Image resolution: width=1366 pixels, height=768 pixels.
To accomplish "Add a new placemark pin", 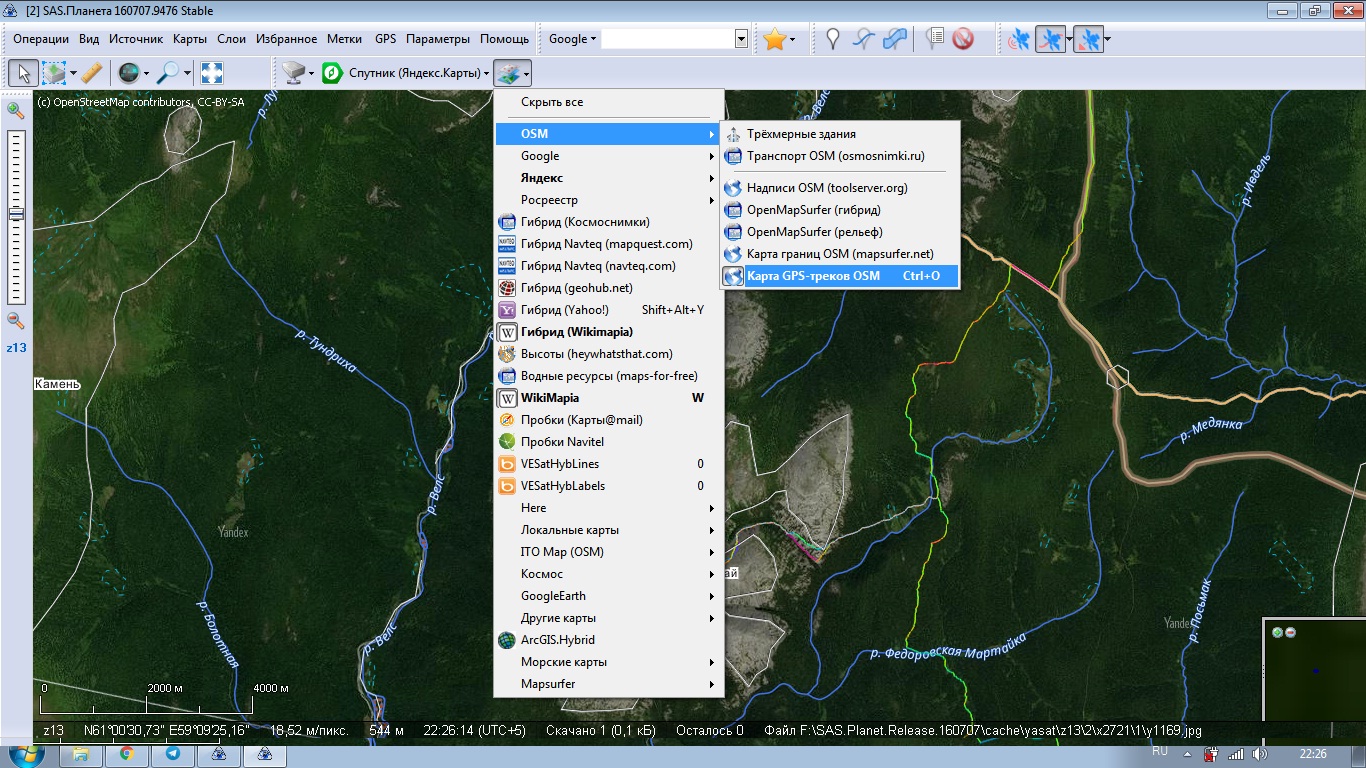I will (832, 40).
